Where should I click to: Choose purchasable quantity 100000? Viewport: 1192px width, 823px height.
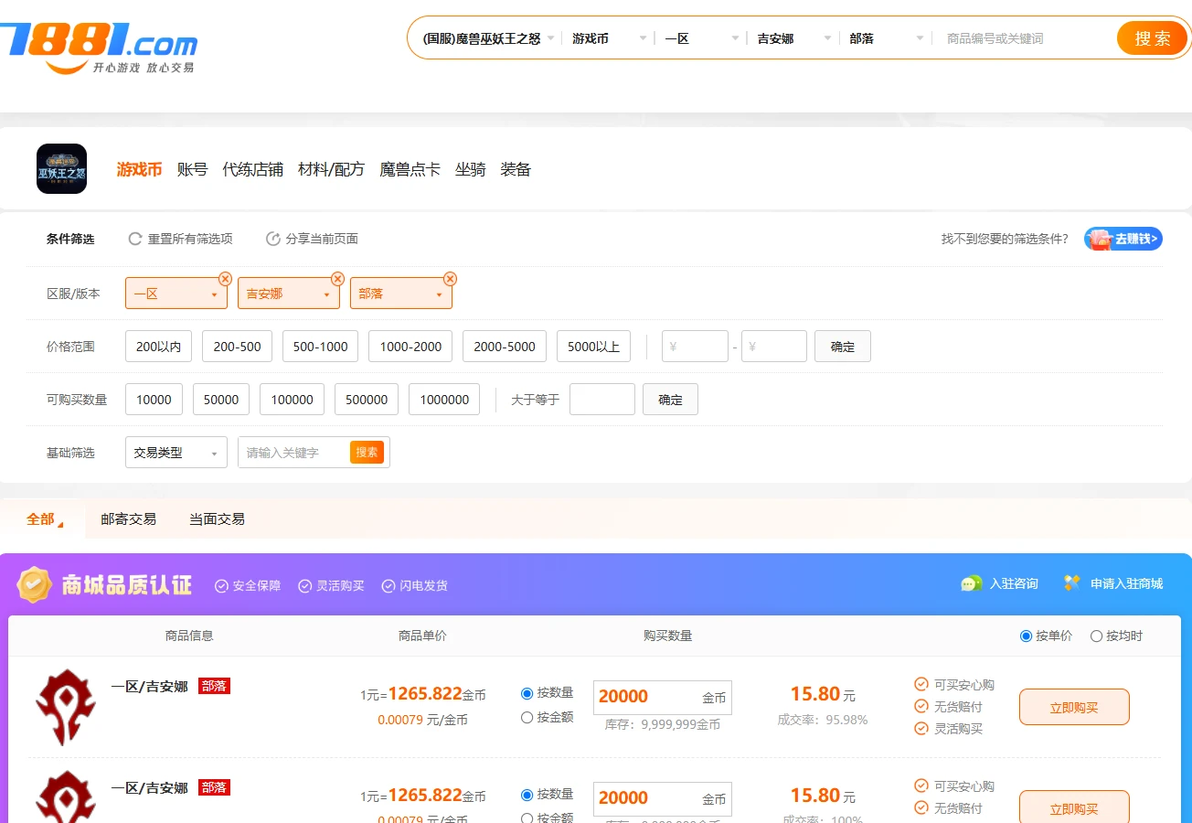292,399
